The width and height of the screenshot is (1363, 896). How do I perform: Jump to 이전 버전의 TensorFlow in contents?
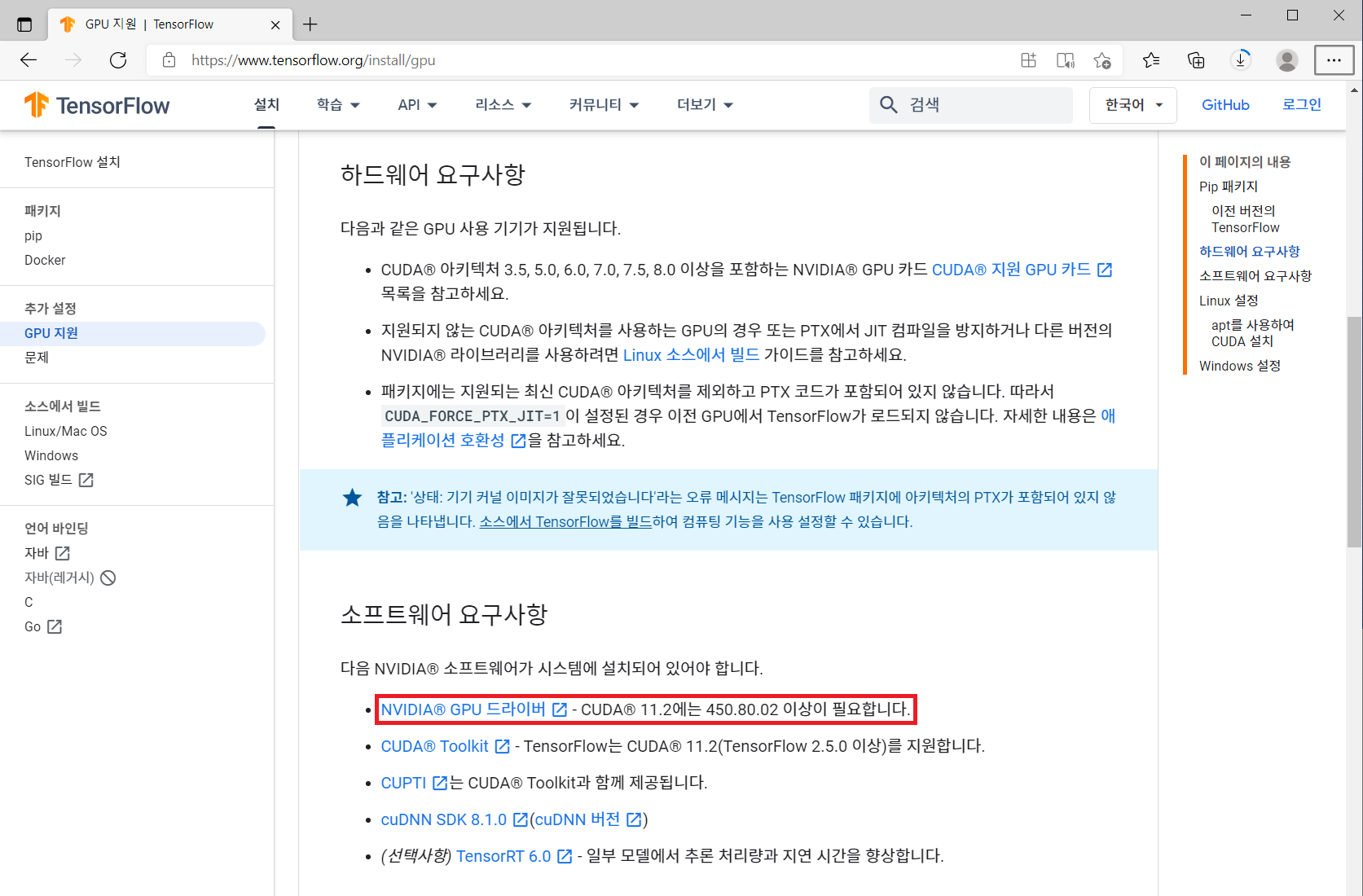[1246, 219]
